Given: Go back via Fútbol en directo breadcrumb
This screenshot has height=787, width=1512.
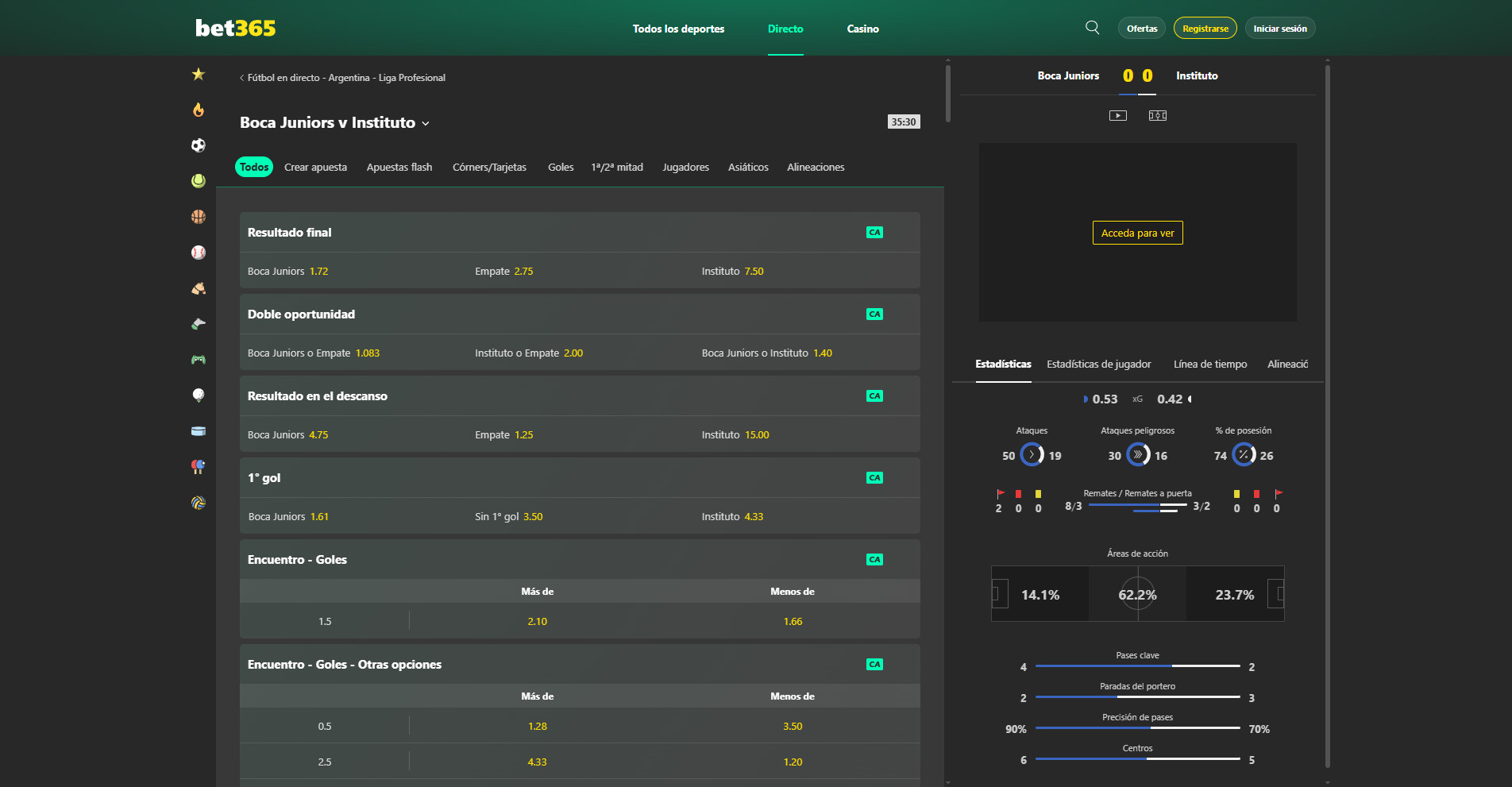Looking at the screenshot, I should click(343, 78).
